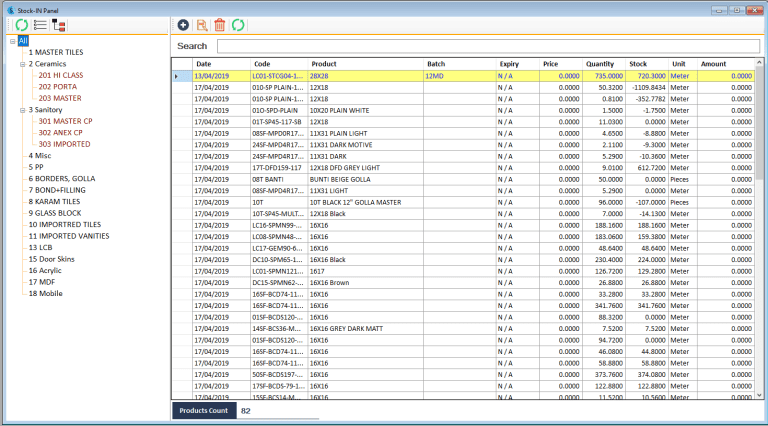Click the refresh icon above the category tree
Image resolution: width=768 pixels, height=426 pixels.
point(21,24)
